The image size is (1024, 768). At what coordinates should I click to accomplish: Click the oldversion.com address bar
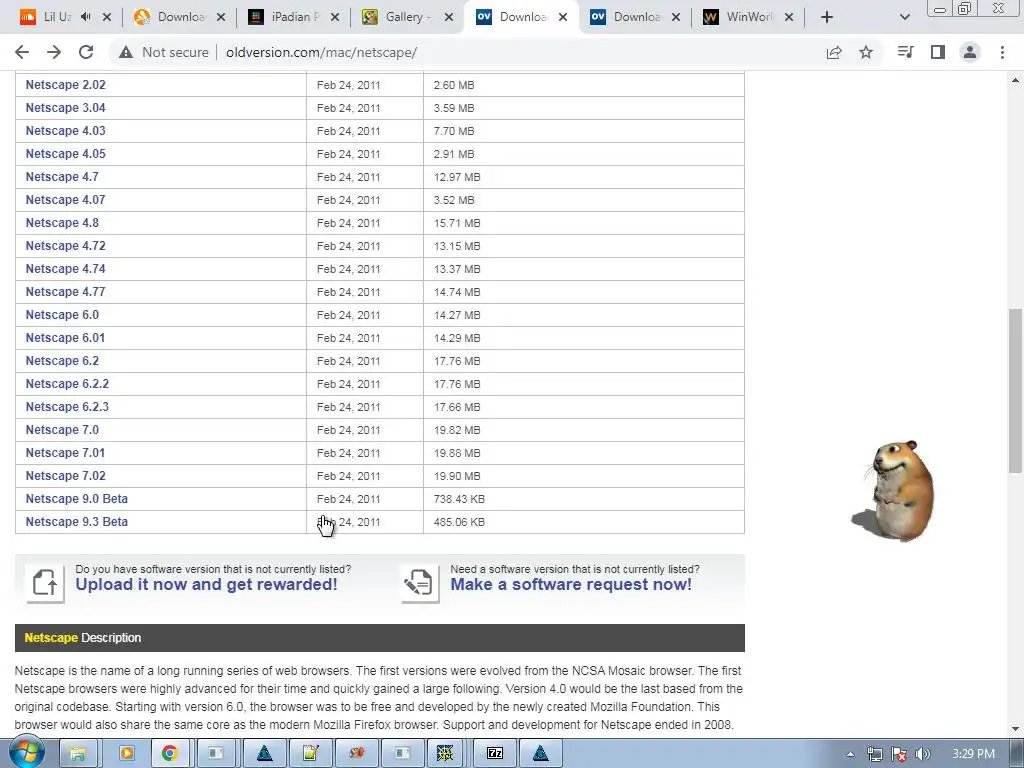[496, 52]
